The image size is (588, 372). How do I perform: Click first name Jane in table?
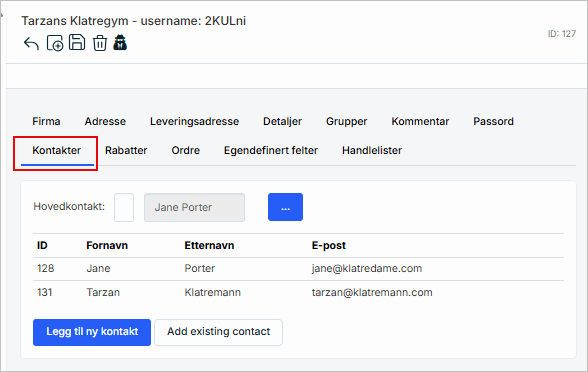click(x=98, y=268)
